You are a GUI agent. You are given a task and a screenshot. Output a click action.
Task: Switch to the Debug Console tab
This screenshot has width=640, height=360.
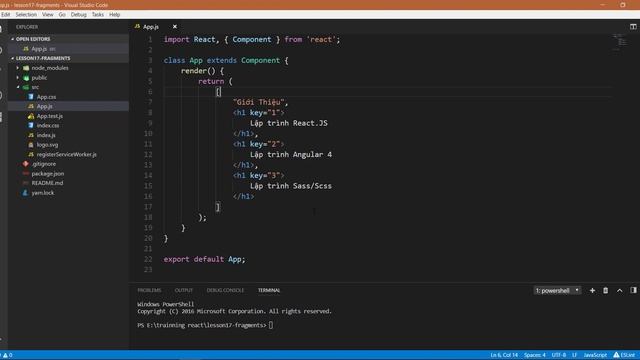coord(225,290)
